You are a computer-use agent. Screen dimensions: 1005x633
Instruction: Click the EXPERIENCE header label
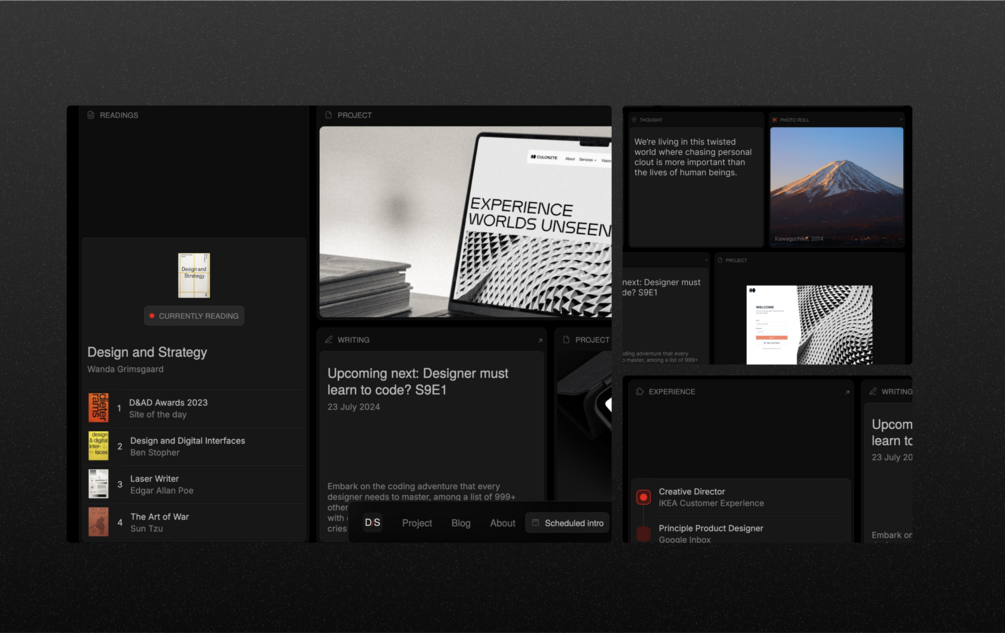[x=672, y=391]
